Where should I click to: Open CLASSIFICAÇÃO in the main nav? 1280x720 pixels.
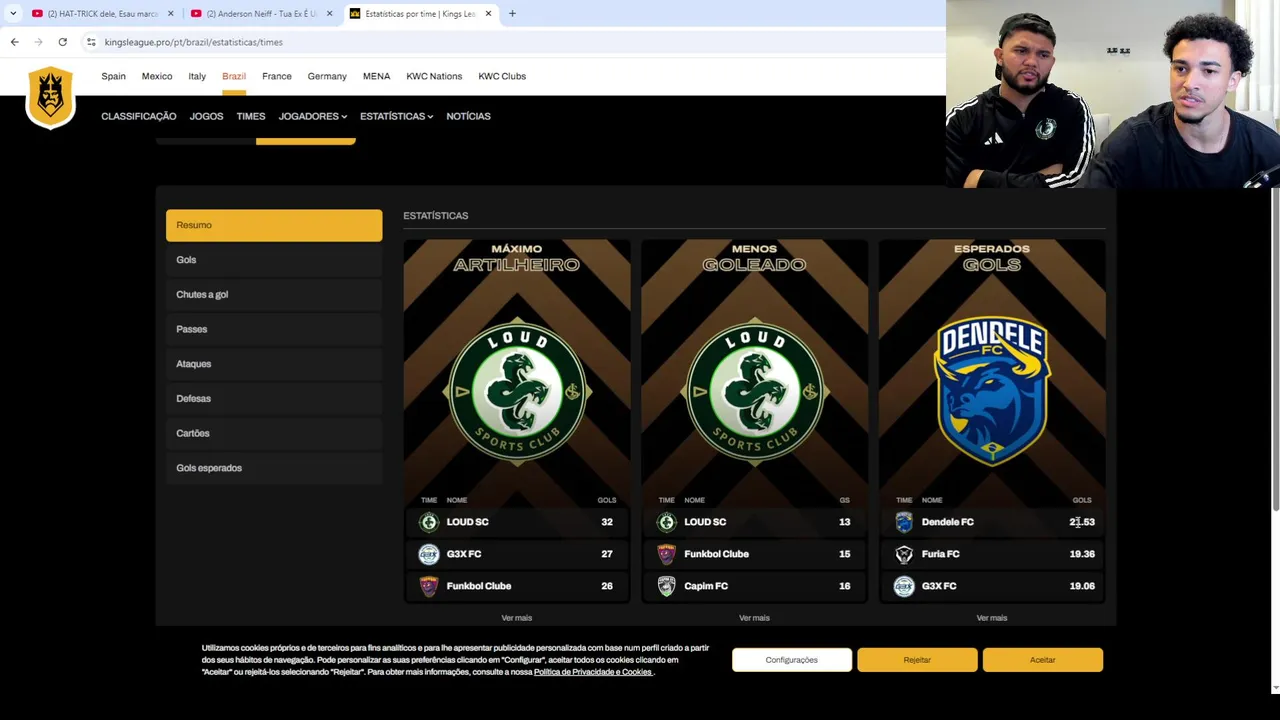138,116
